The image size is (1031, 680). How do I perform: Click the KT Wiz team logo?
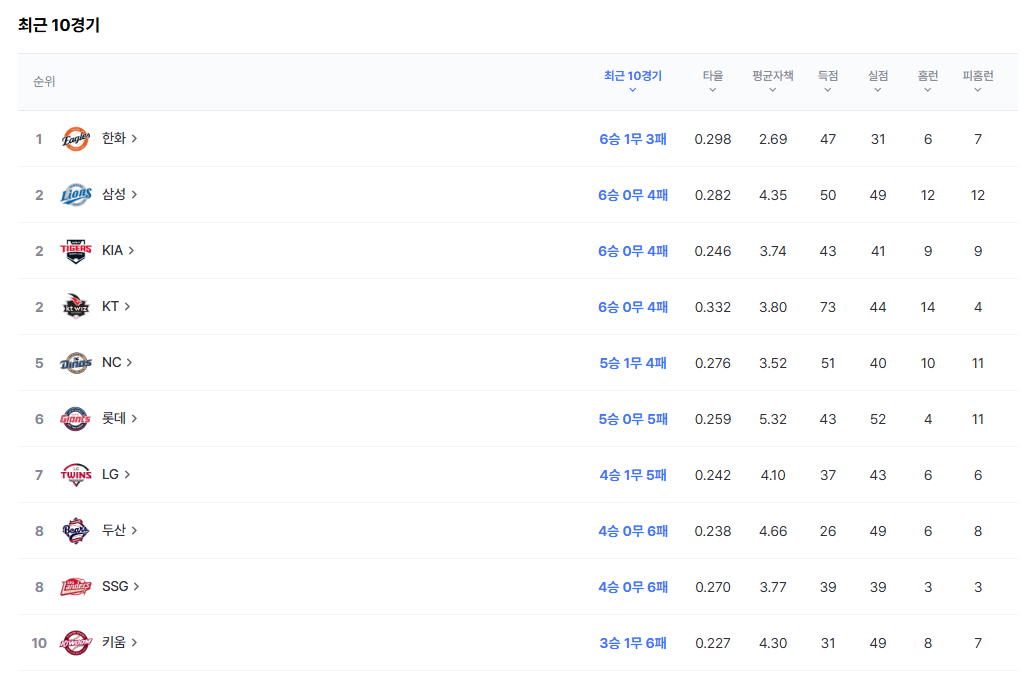pos(76,306)
